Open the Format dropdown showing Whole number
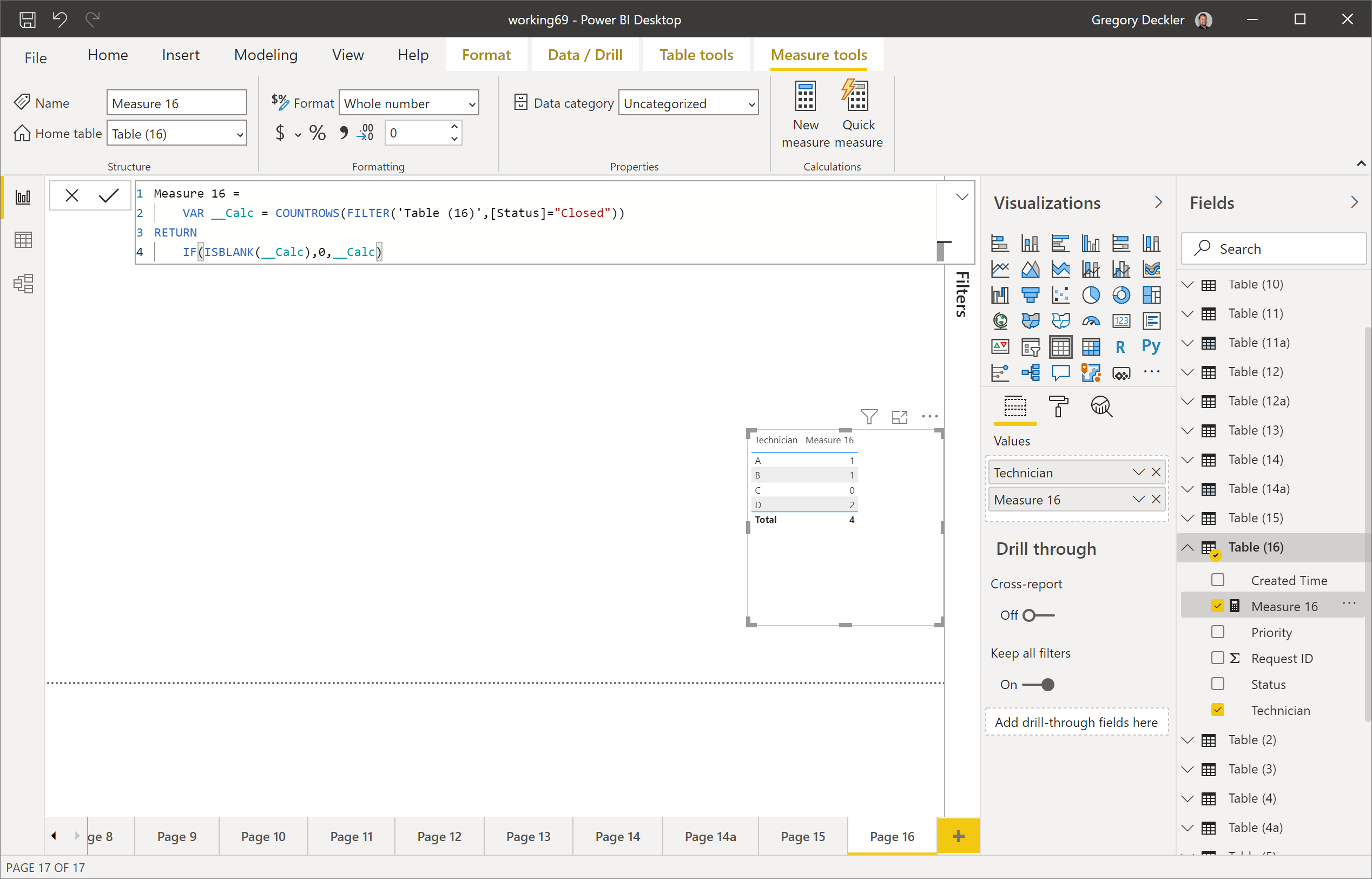 [x=409, y=103]
